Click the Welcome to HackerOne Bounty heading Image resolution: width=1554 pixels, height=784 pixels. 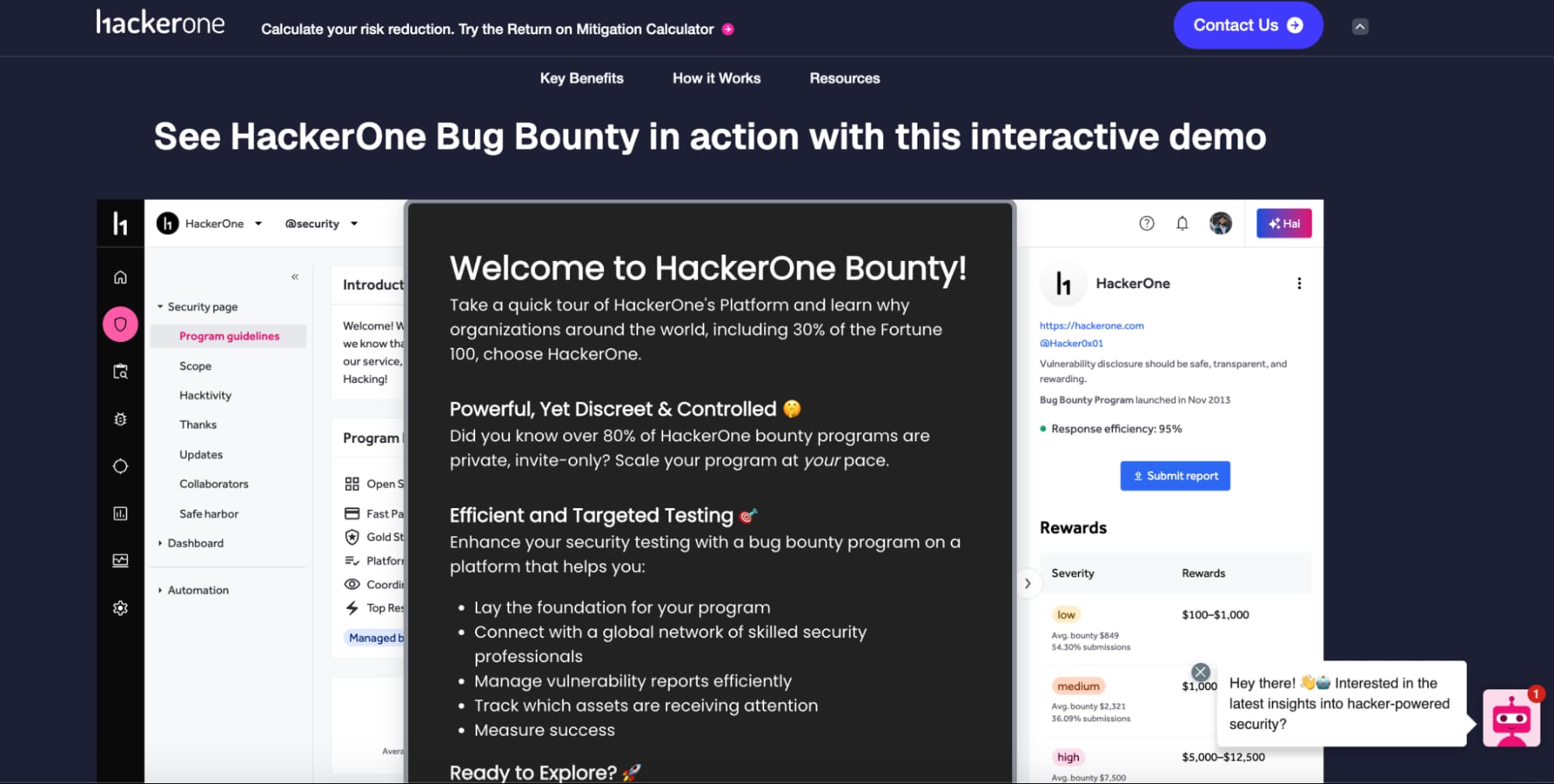(x=708, y=268)
